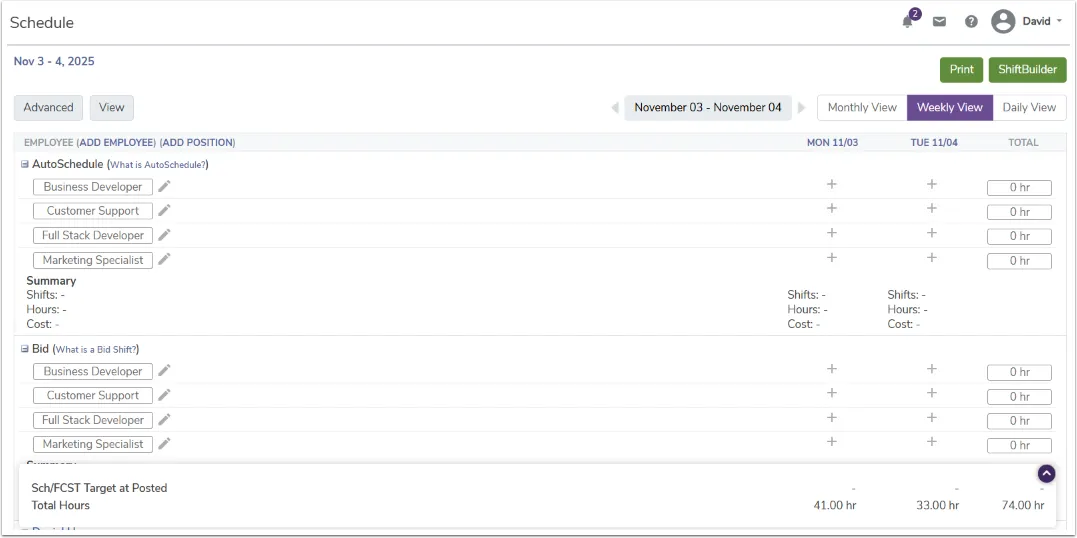
Task: Open the What is AutoSchedule? link
Action: coord(158,165)
